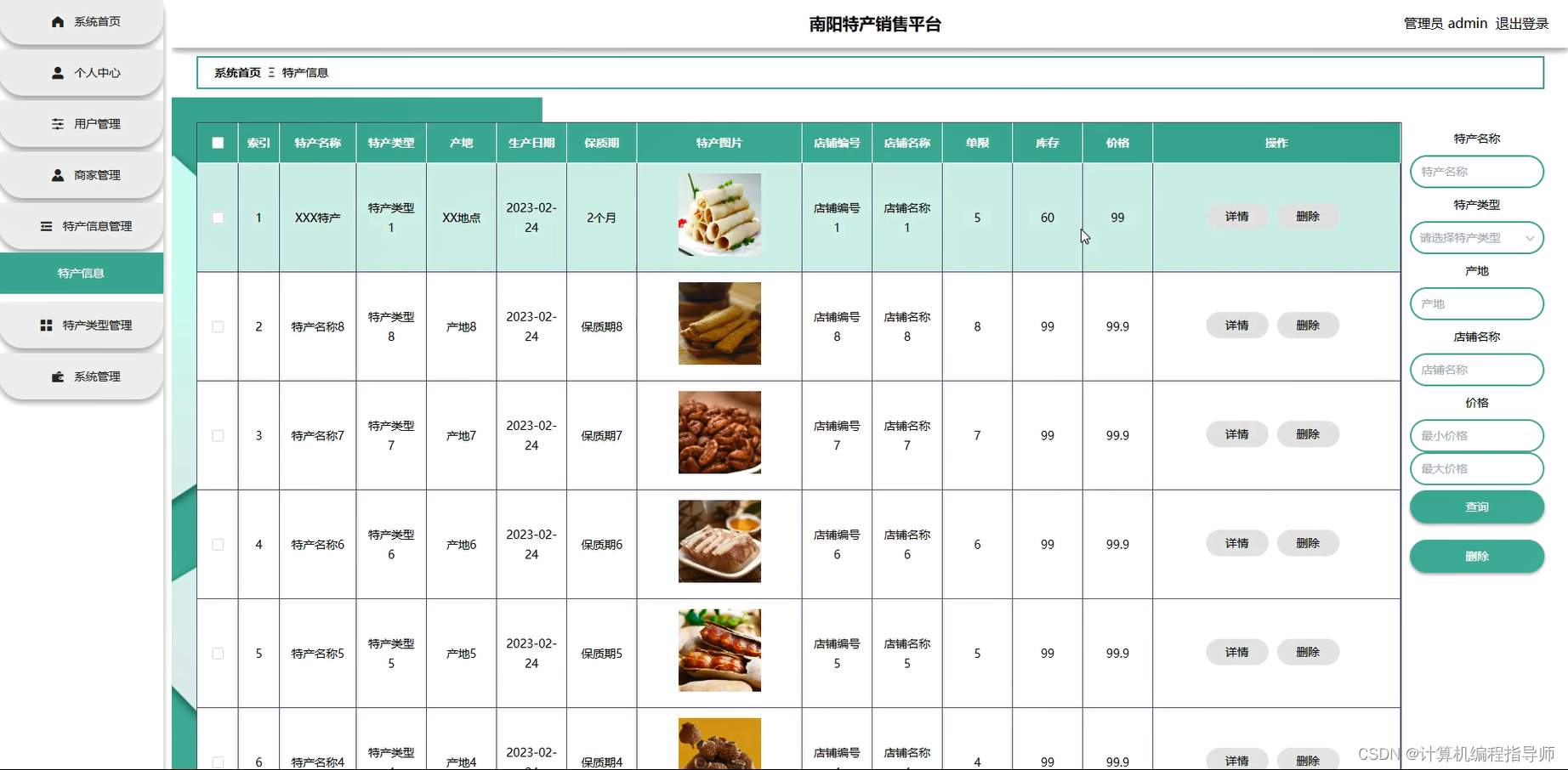Open the 用户管理 sidebar menu

[x=82, y=124]
